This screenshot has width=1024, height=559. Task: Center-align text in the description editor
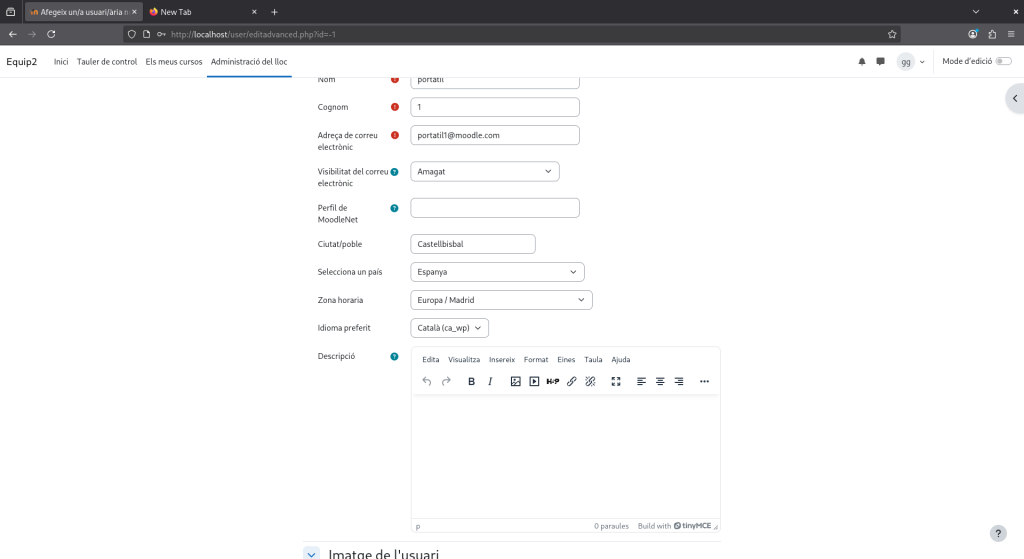[660, 381]
